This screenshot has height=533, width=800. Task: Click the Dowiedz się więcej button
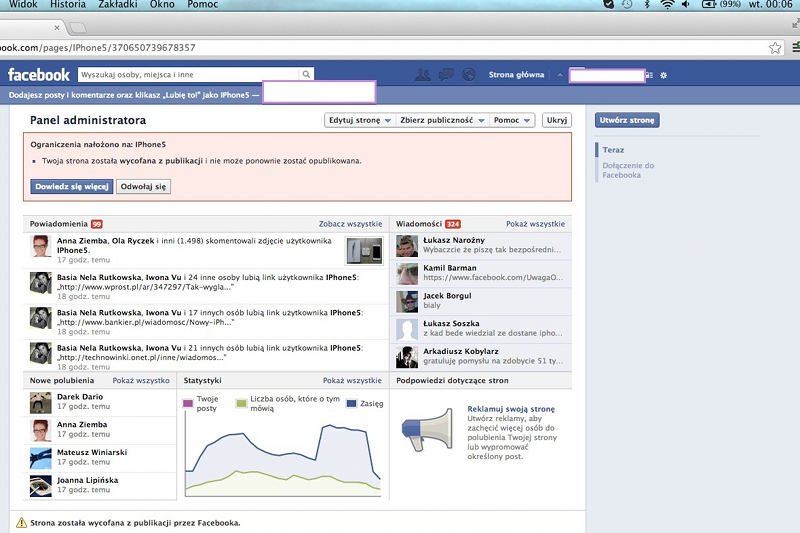click(x=72, y=186)
